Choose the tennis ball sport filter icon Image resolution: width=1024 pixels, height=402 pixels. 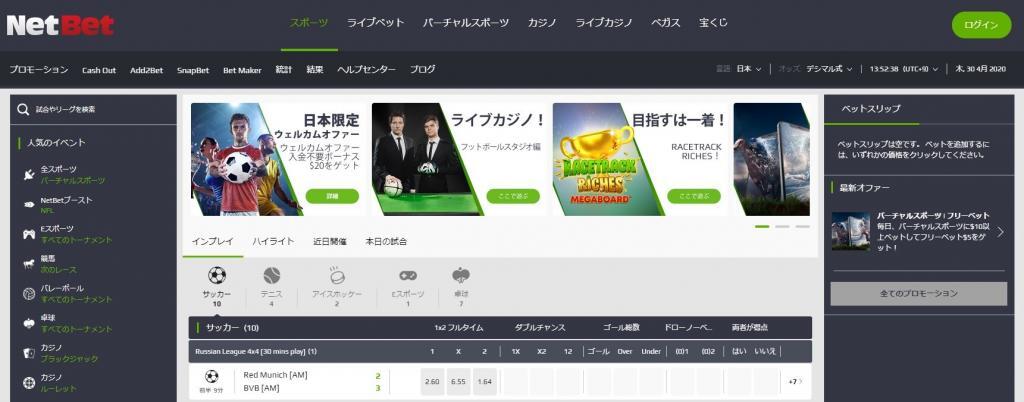(x=272, y=275)
